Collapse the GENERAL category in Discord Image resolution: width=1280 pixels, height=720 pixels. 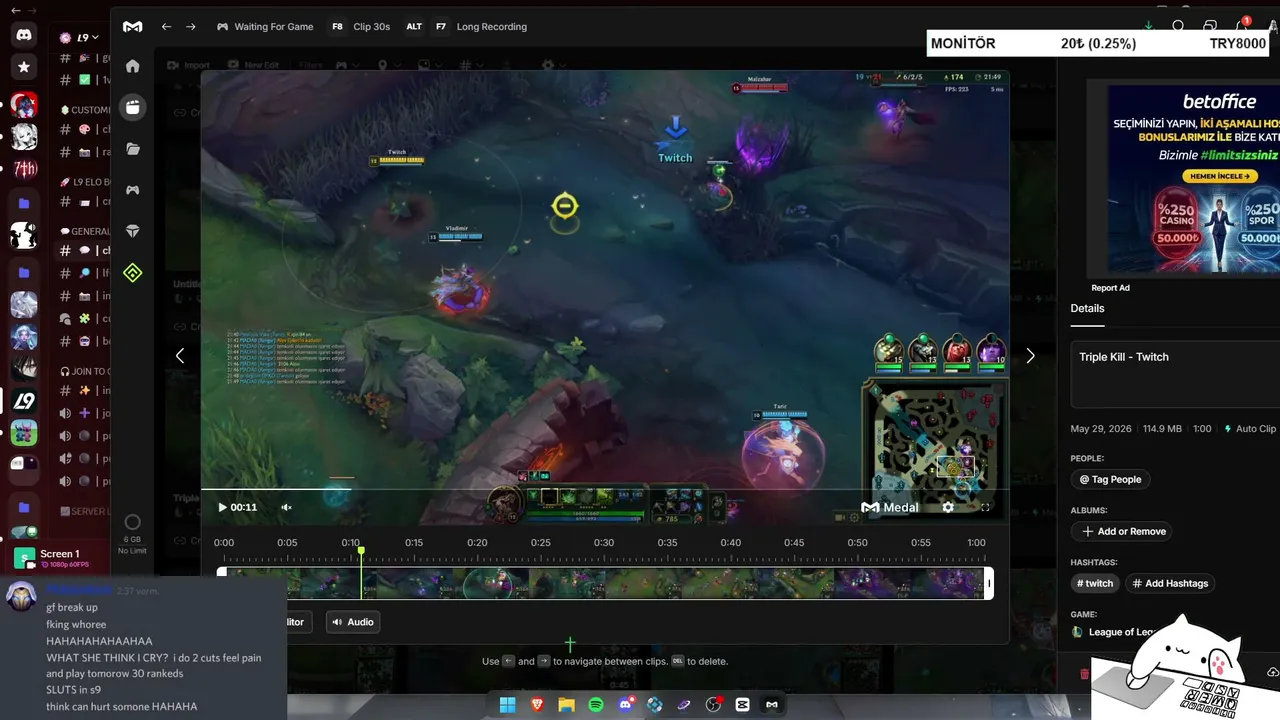point(85,231)
